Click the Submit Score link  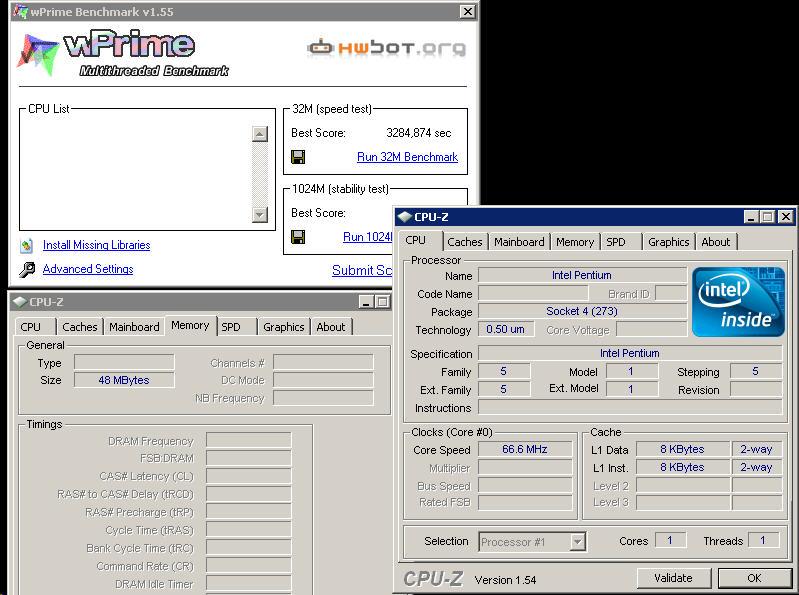362,271
